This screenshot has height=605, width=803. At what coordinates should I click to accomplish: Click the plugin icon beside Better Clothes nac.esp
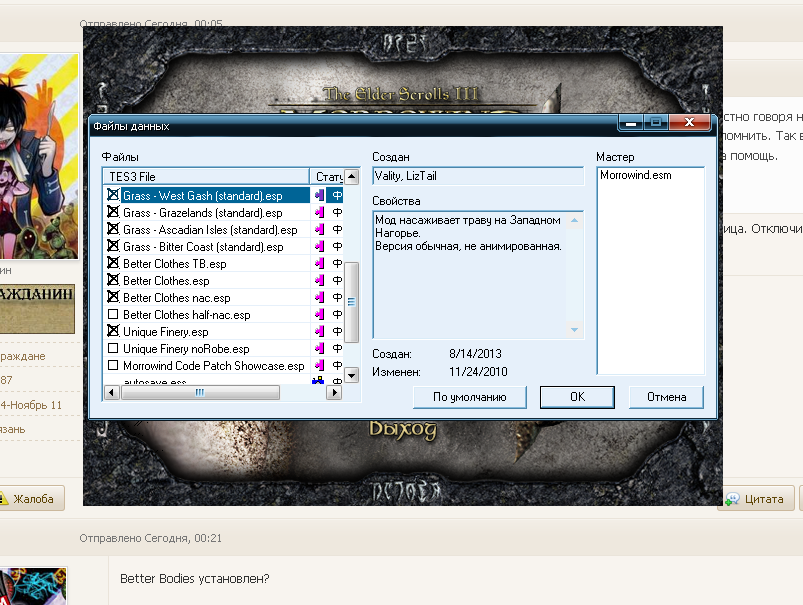321,298
